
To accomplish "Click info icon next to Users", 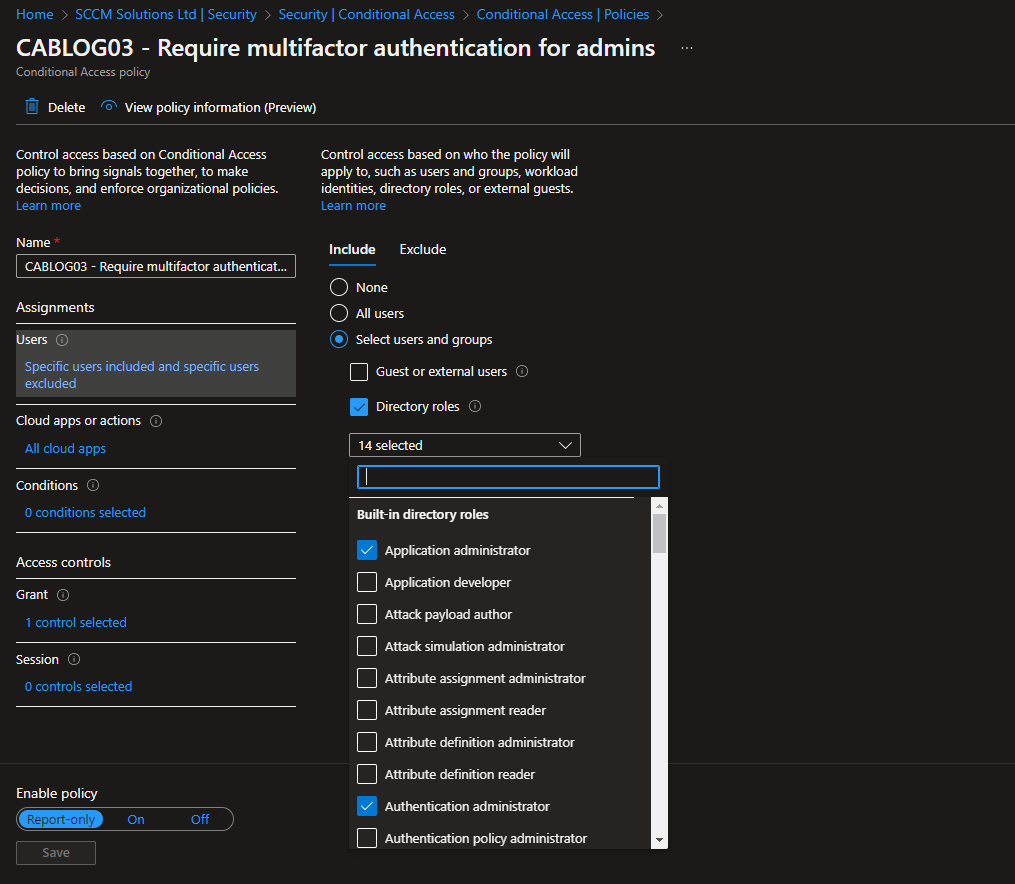I will click(x=62, y=340).
